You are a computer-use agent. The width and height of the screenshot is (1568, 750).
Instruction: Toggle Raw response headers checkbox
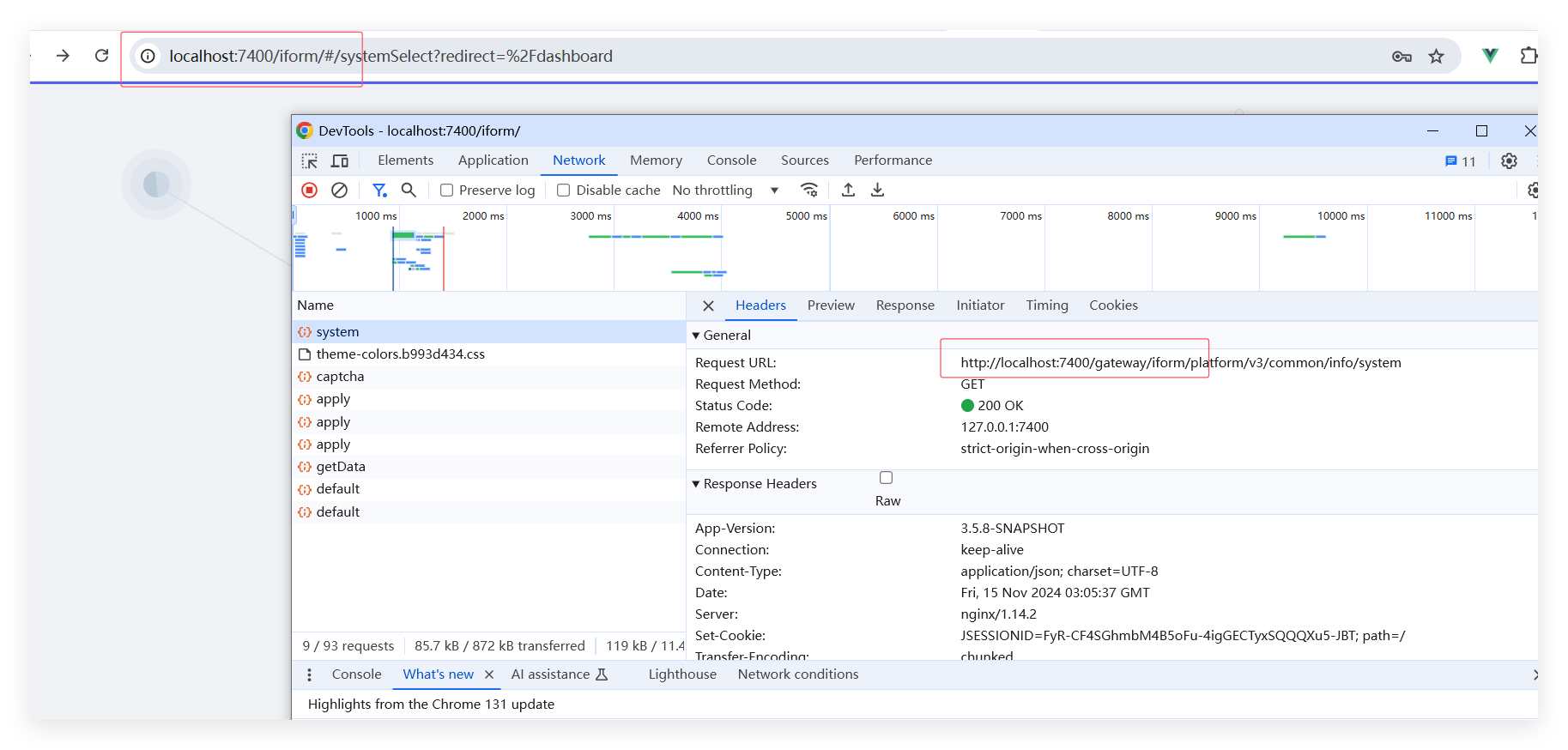[x=887, y=478]
